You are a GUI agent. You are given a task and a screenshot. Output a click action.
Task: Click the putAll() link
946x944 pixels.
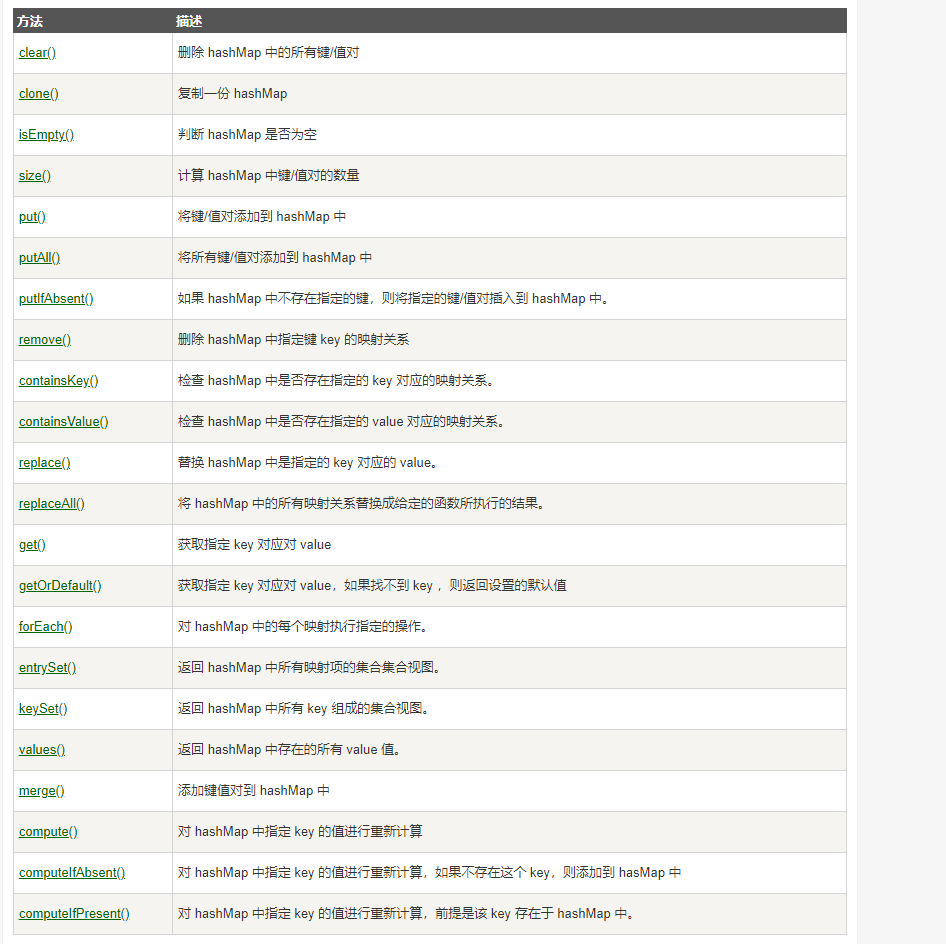(x=40, y=258)
